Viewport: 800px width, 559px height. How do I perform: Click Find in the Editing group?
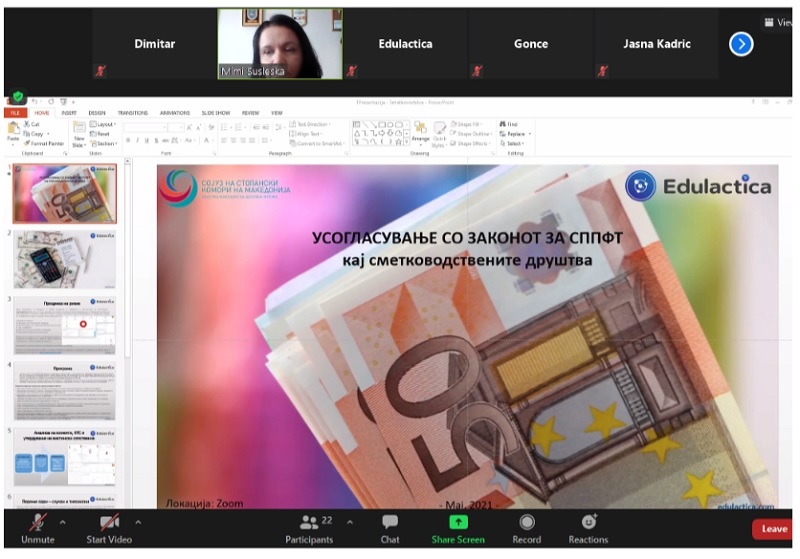[x=509, y=124]
